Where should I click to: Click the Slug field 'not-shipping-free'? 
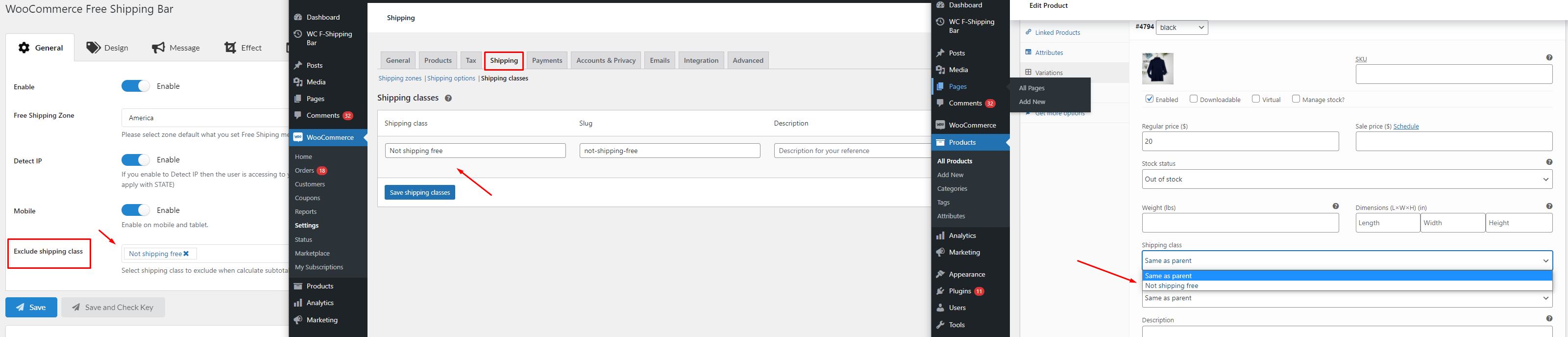point(669,151)
